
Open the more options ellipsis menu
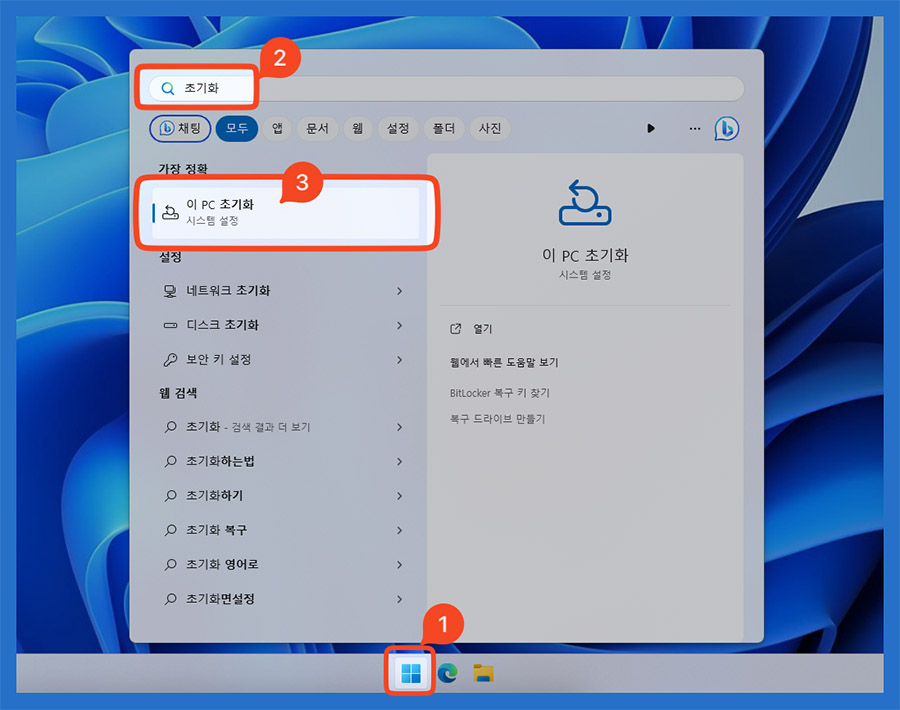point(695,129)
